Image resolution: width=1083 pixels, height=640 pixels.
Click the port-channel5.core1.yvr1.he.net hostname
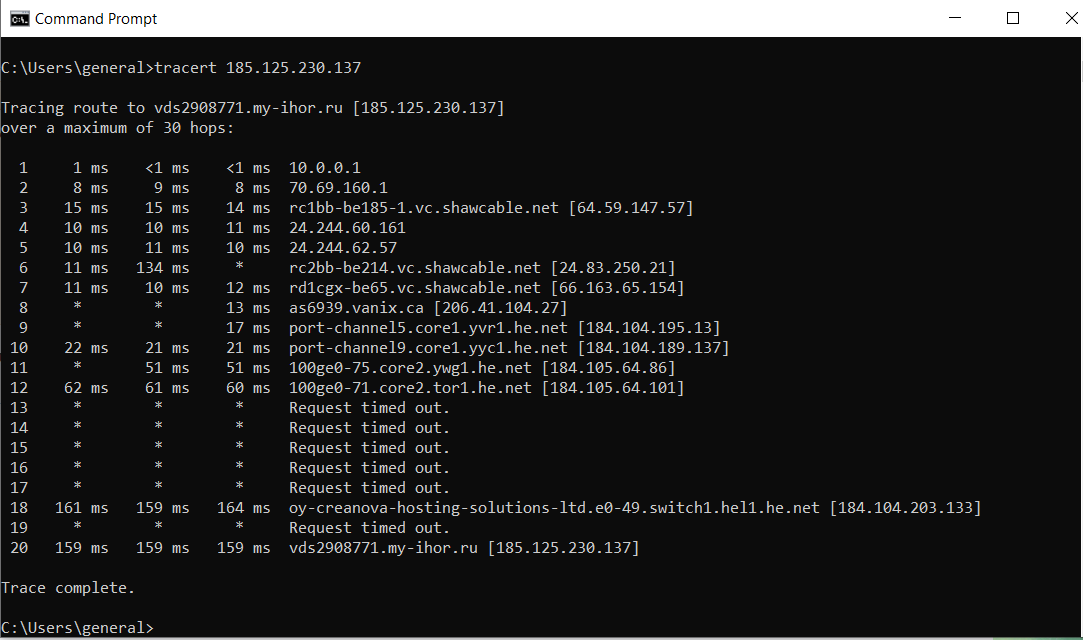pyautogui.click(x=428, y=328)
